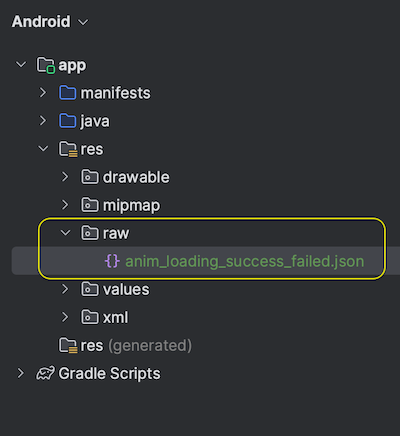Expand the Gradle Scripts chevron
Screen dimensions: 400x436
(x=21, y=373)
